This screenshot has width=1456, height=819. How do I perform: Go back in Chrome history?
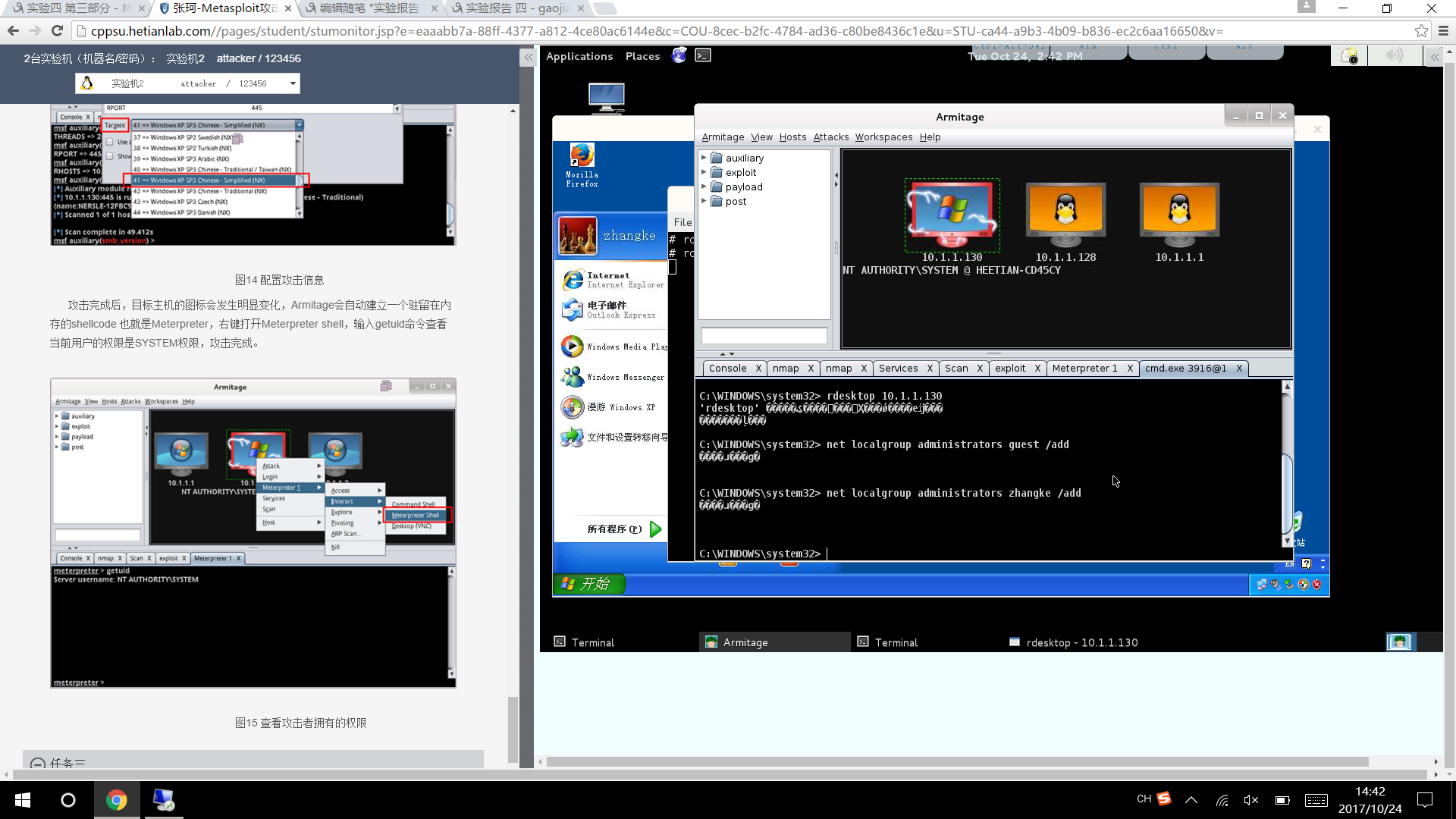[13, 31]
